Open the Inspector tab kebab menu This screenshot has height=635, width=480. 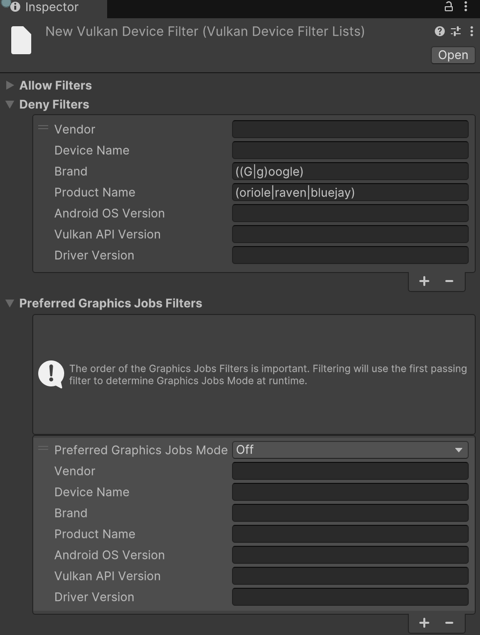point(466,6)
